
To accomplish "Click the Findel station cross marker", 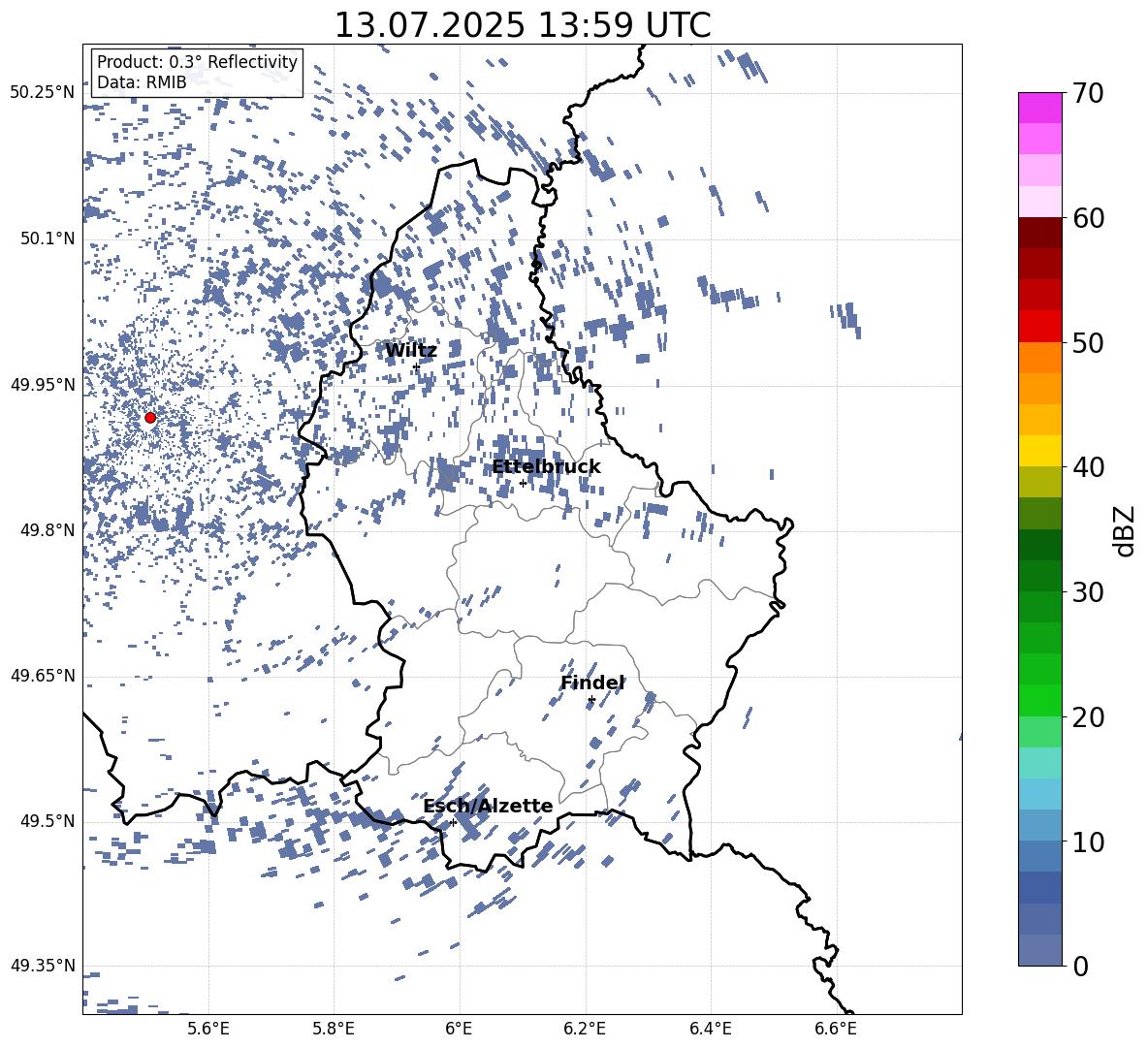I will [x=591, y=700].
